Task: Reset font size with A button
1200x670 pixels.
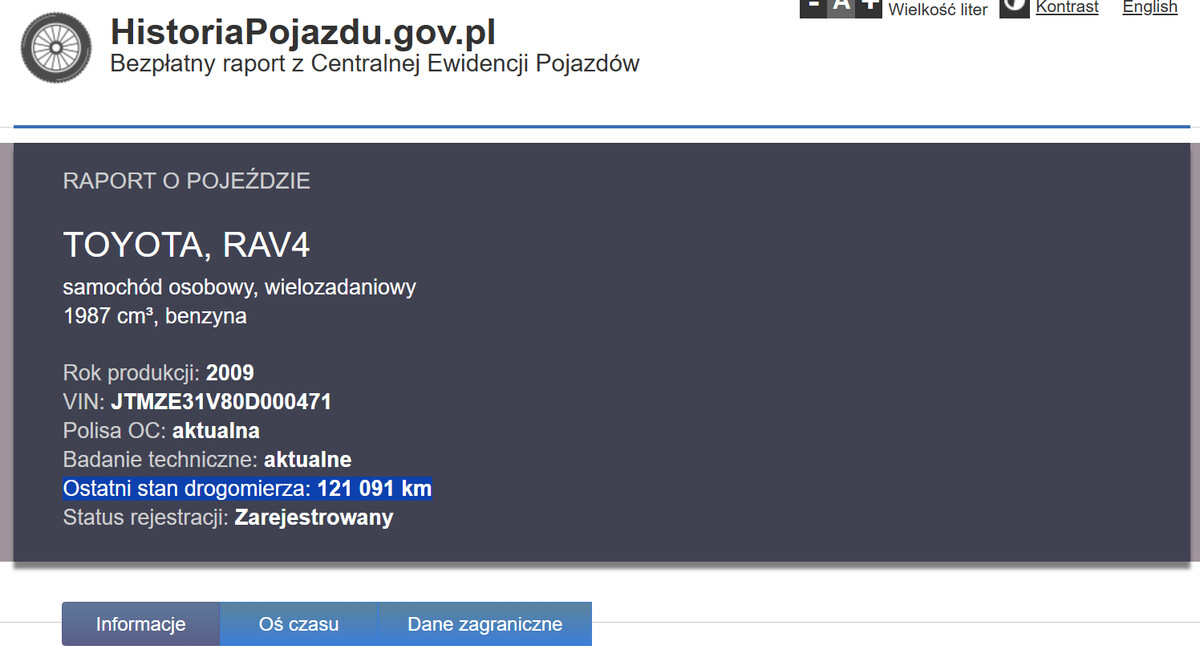Action: tap(842, 8)
